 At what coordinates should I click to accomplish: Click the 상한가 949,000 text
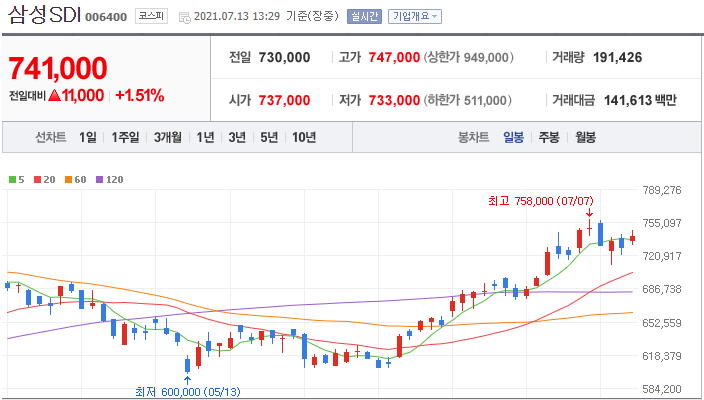pyautogui.click(x=468, y=57)
